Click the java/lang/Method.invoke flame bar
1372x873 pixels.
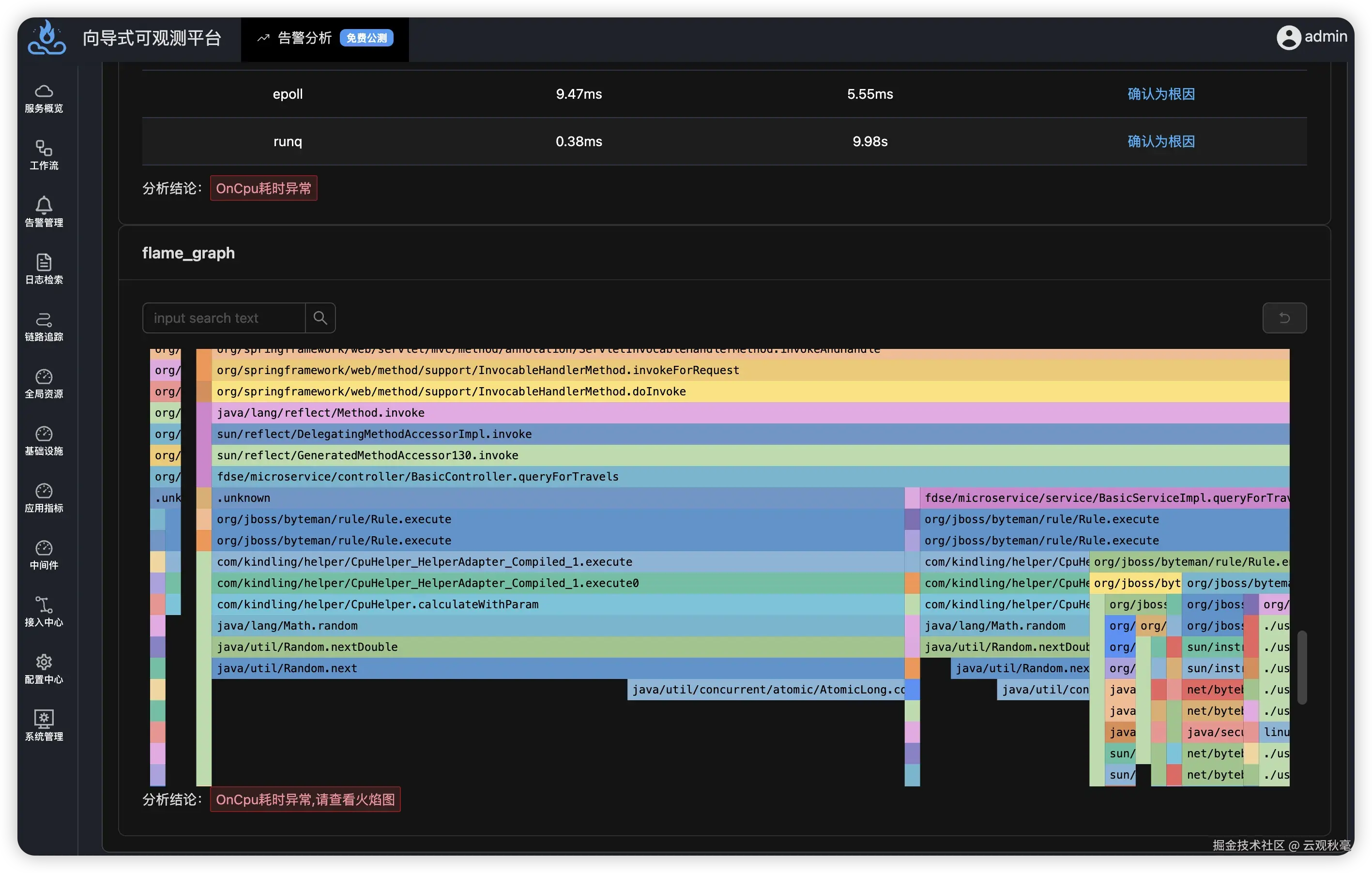[320, 413]
